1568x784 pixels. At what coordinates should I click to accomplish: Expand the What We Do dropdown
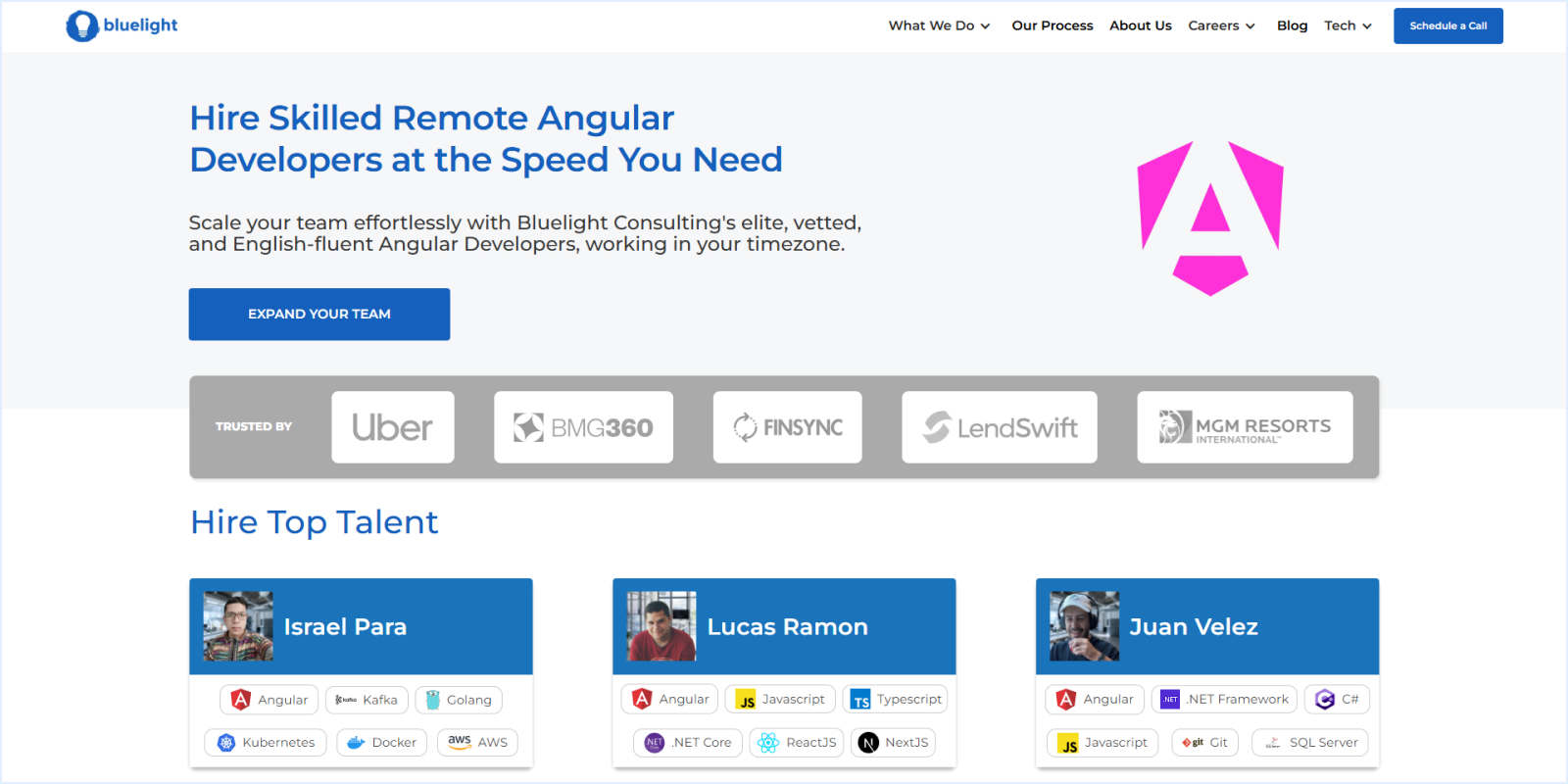pos(939,26)
